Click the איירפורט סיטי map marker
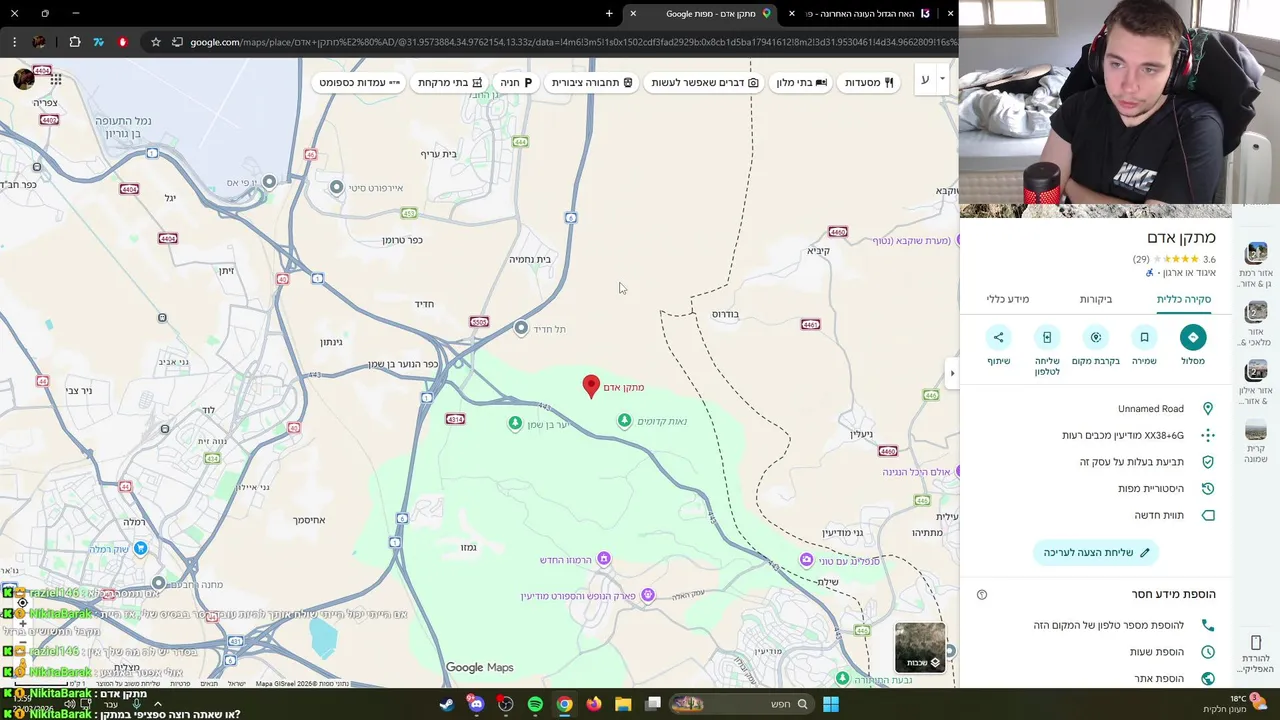Screen dimensions: 1280x720 coord(337,187)
